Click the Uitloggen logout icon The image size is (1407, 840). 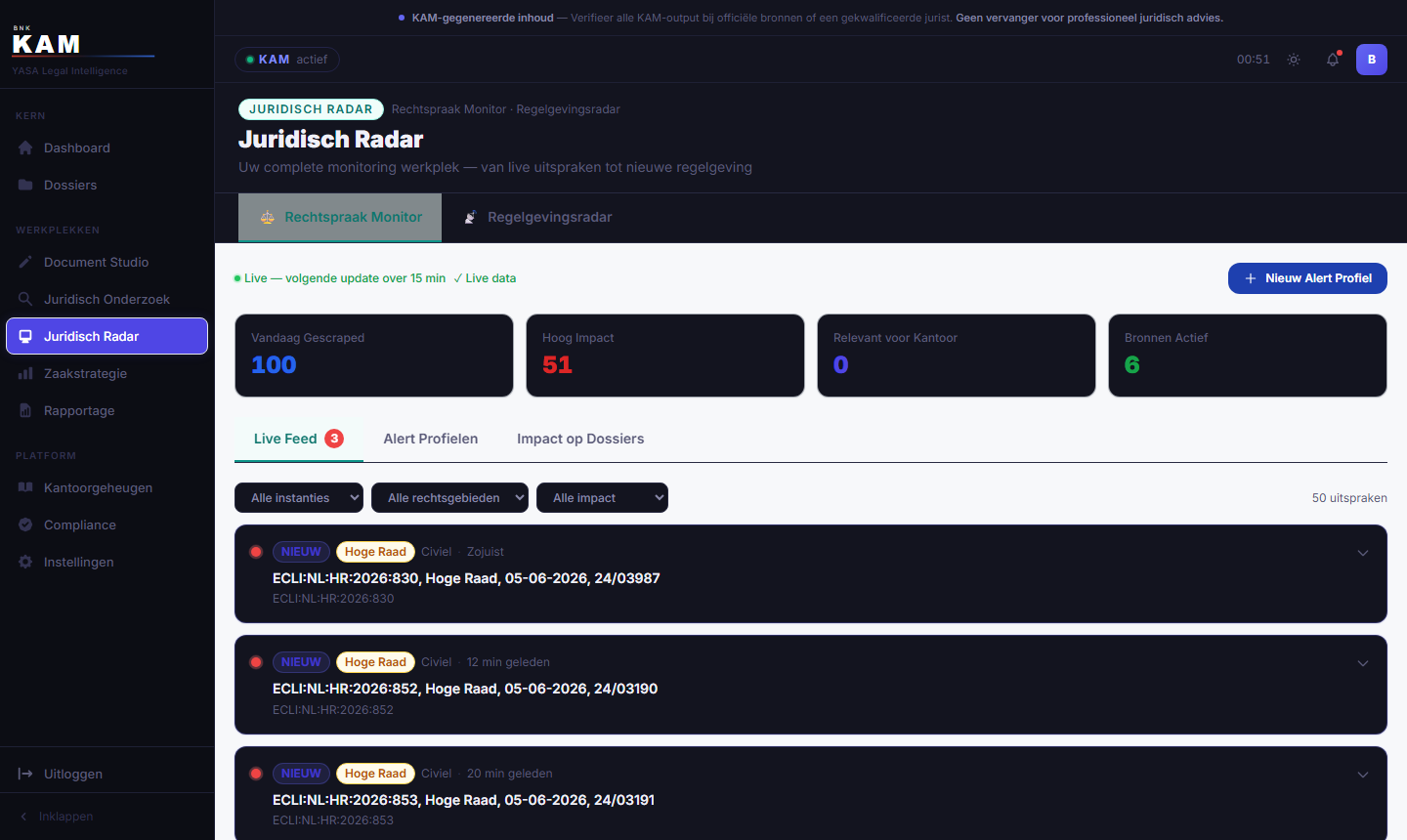25,774
